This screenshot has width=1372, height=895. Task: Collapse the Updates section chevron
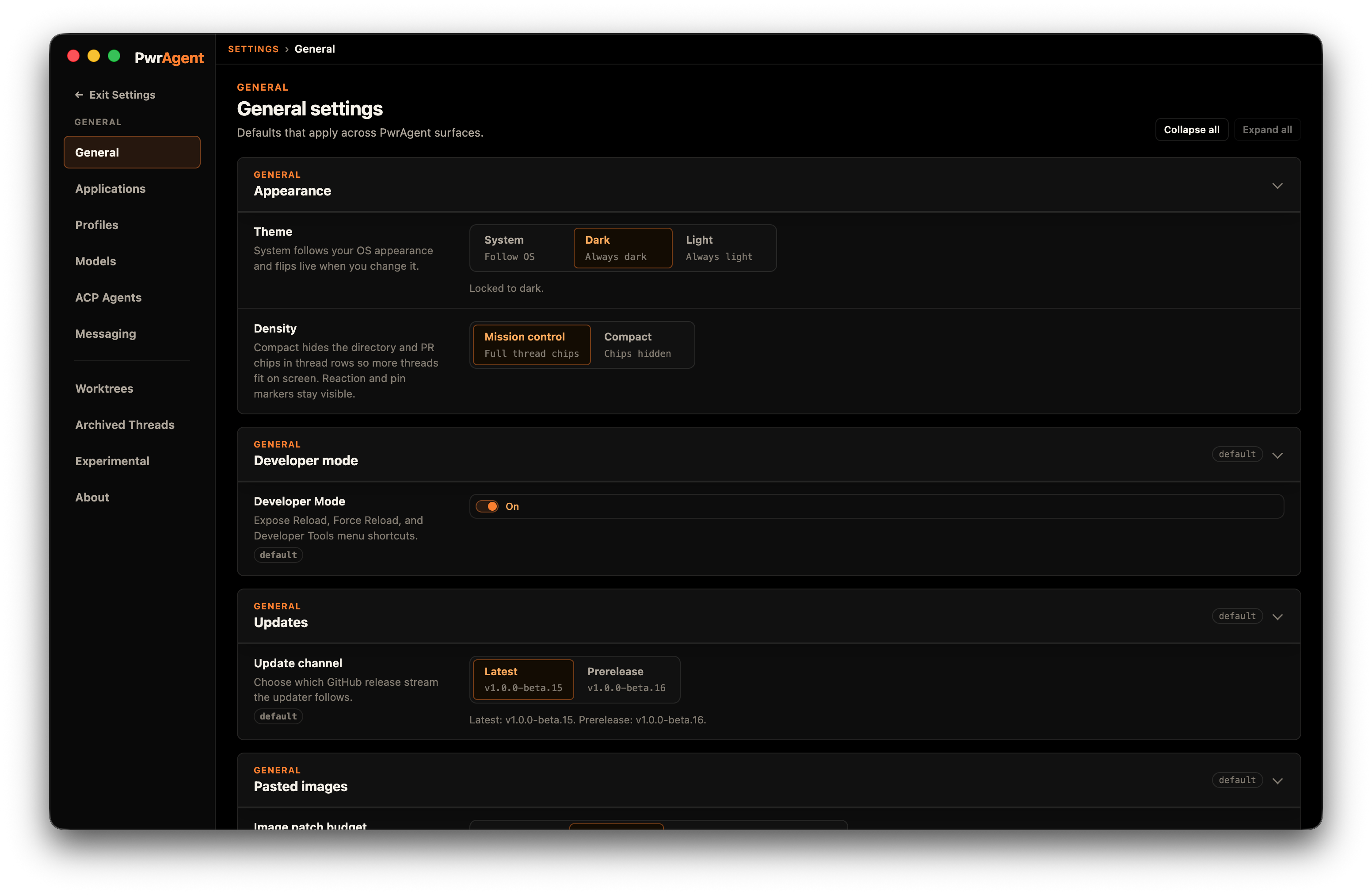pos(1277,617)
